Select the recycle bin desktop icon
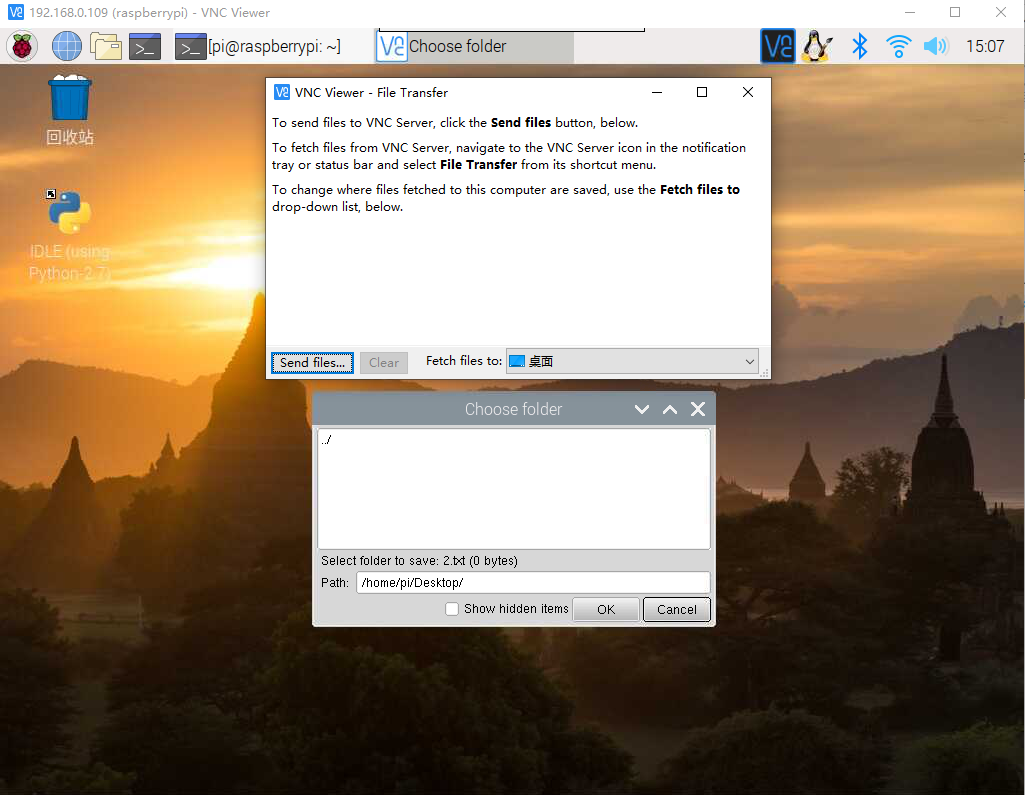This screenshot has height=795, width=1025. (x=70, y=110)
